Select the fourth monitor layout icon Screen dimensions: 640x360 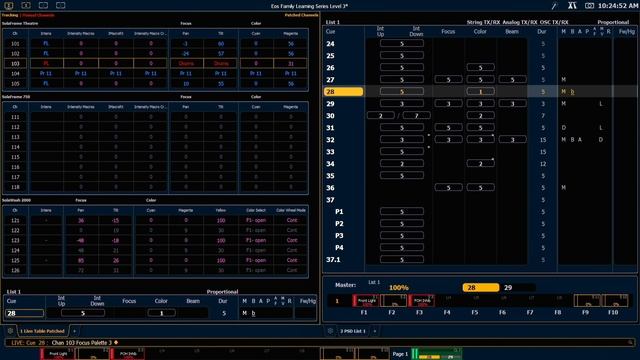pos(61,5)
